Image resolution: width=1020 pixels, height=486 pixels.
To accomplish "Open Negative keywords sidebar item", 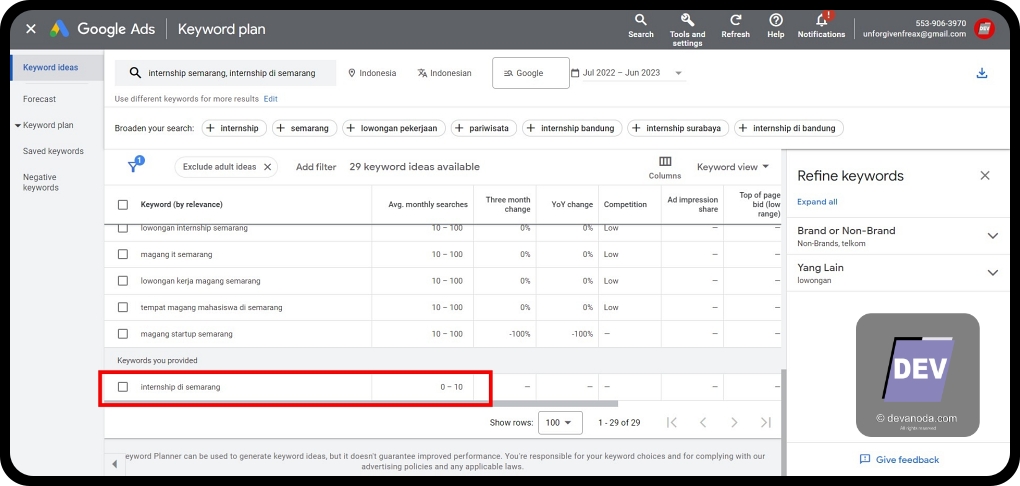I will pos(41,182).
